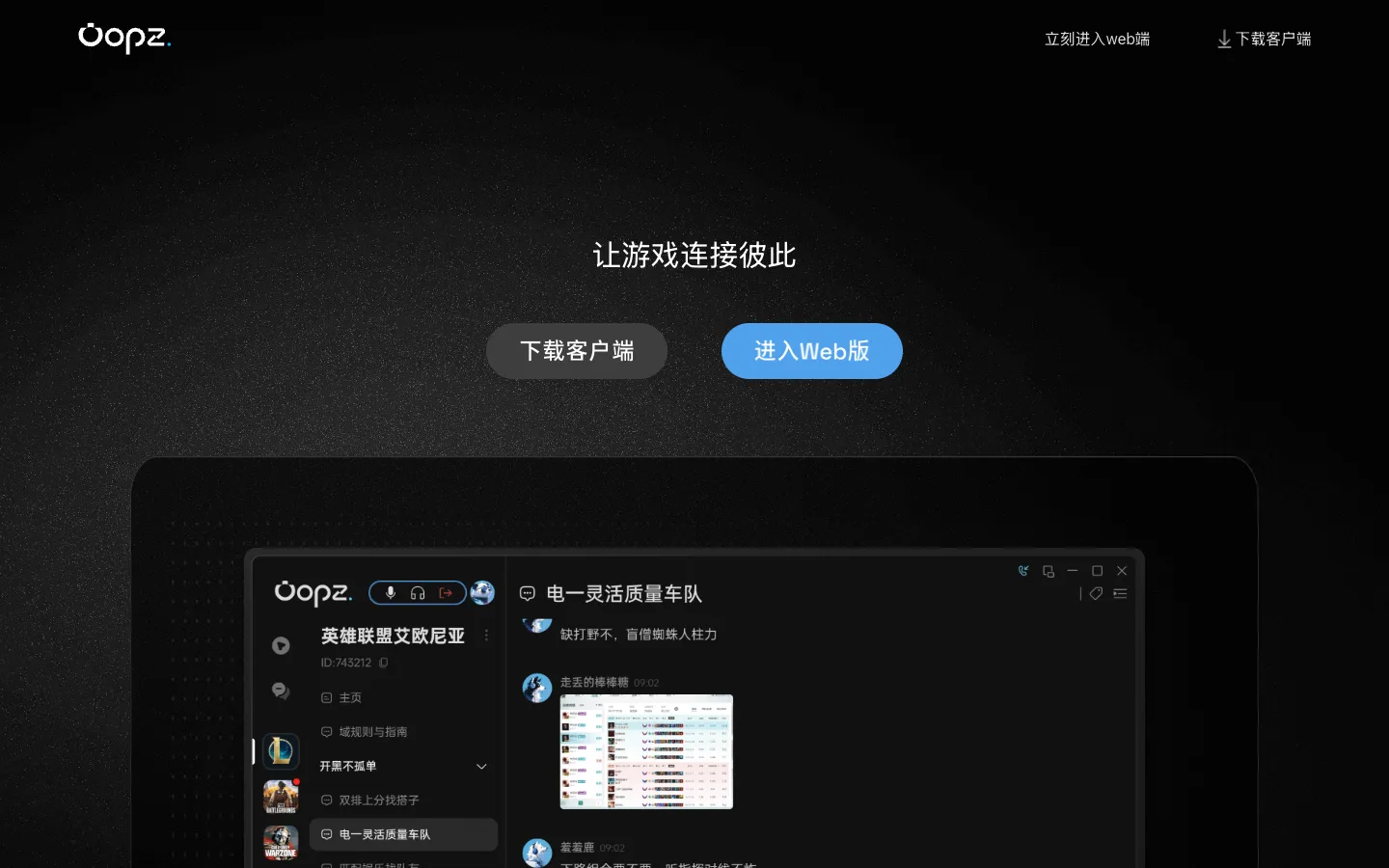Collapse the 开黑不孤单 group chevron
This screenshot has height=868, width=1389.
point(481,766)
